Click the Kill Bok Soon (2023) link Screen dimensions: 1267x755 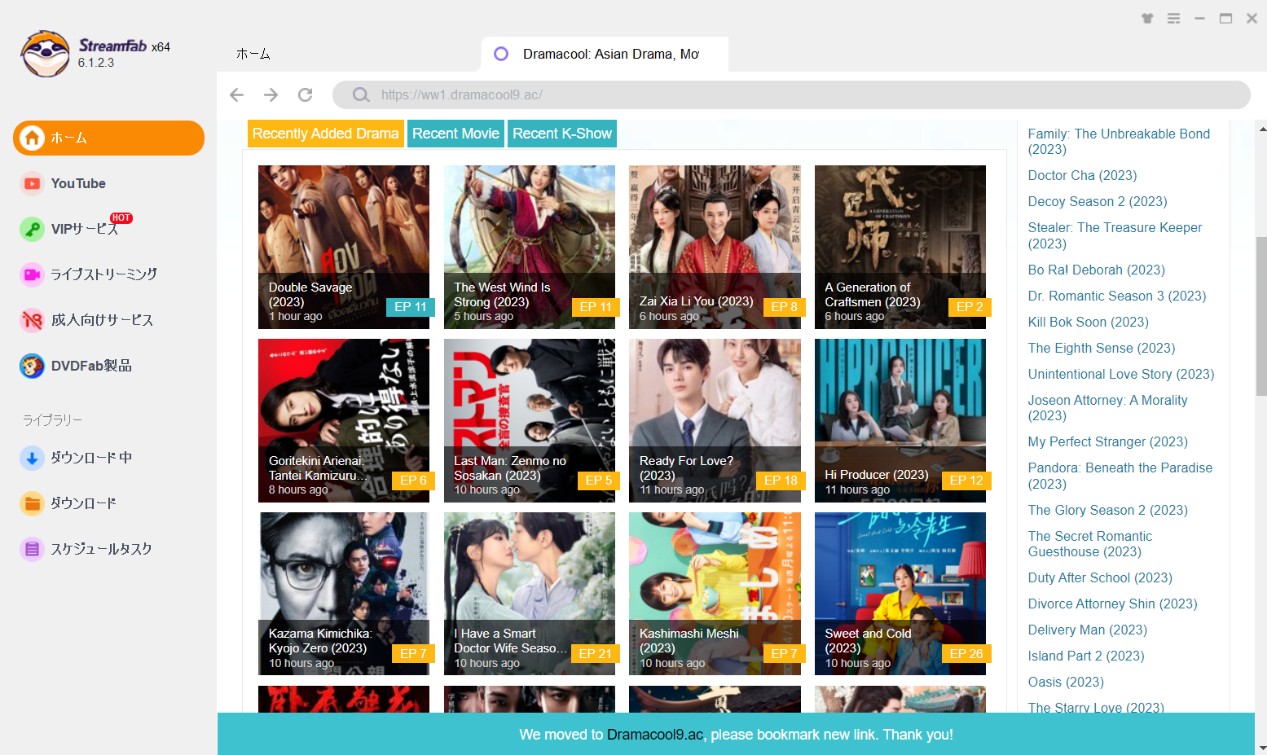[1088, 322]
